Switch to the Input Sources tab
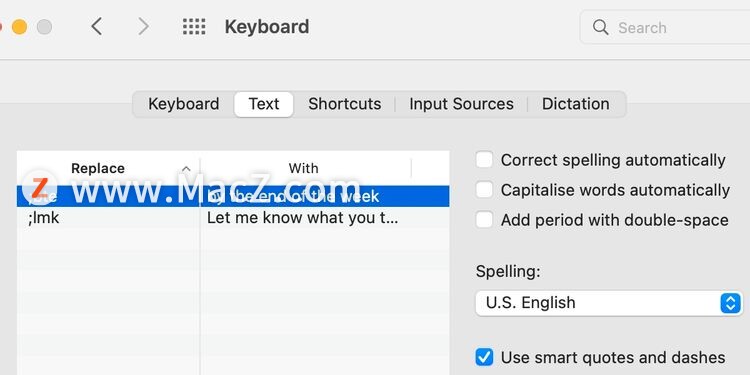The width and height of the screenshot is (750, 375). [x=461, y=104]
